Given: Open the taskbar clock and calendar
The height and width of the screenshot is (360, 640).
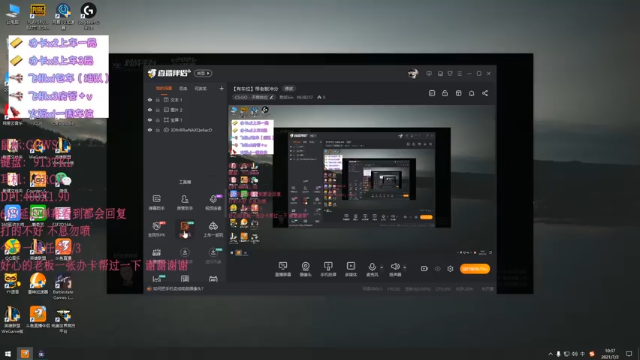Looking at the screenshot, I should point(610,353).
